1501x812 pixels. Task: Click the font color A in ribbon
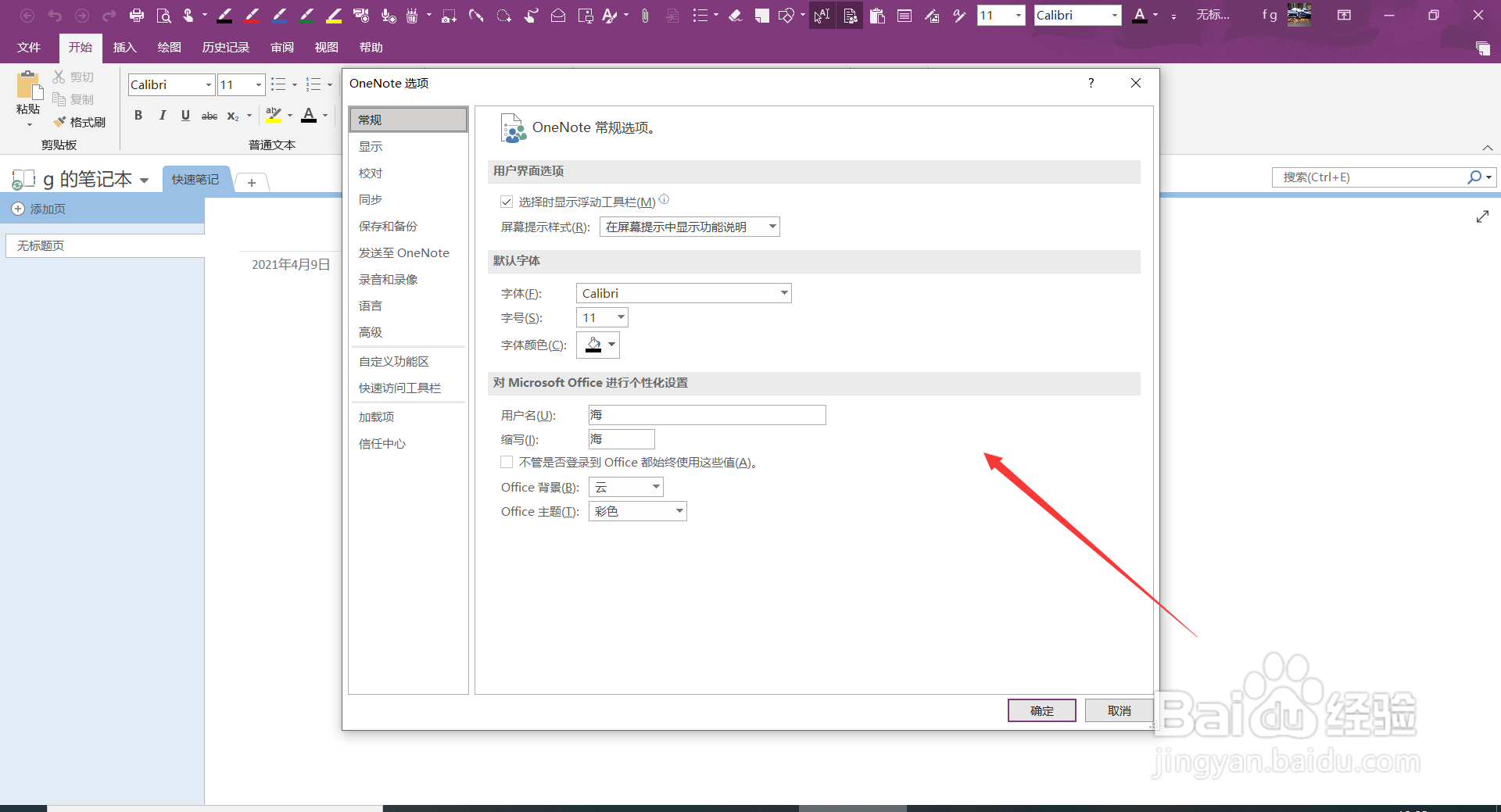pos(309,116)
